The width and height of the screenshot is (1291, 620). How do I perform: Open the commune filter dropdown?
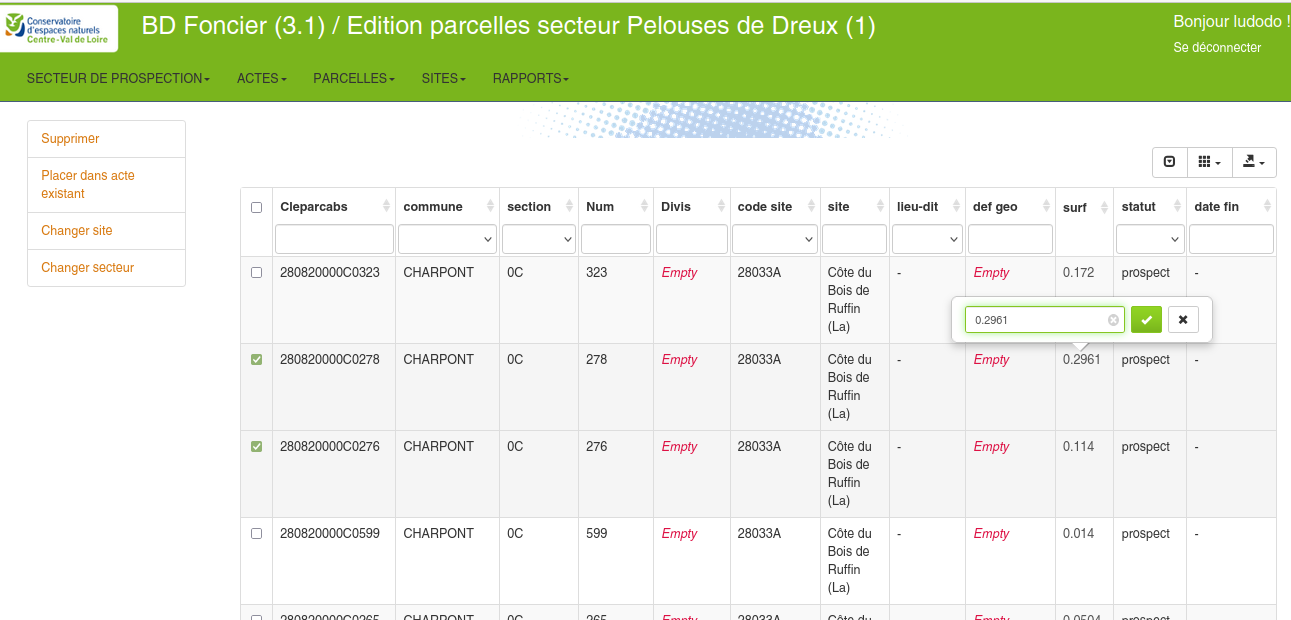click(447, 239)
